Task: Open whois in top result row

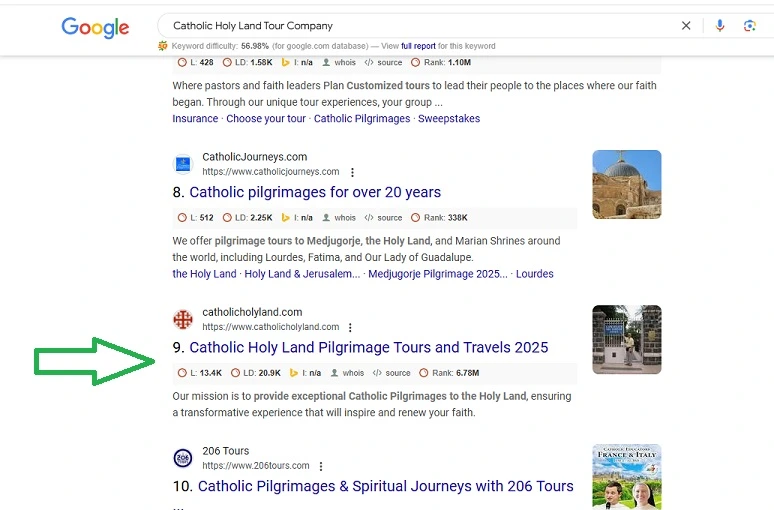Action: pos(339,63)
